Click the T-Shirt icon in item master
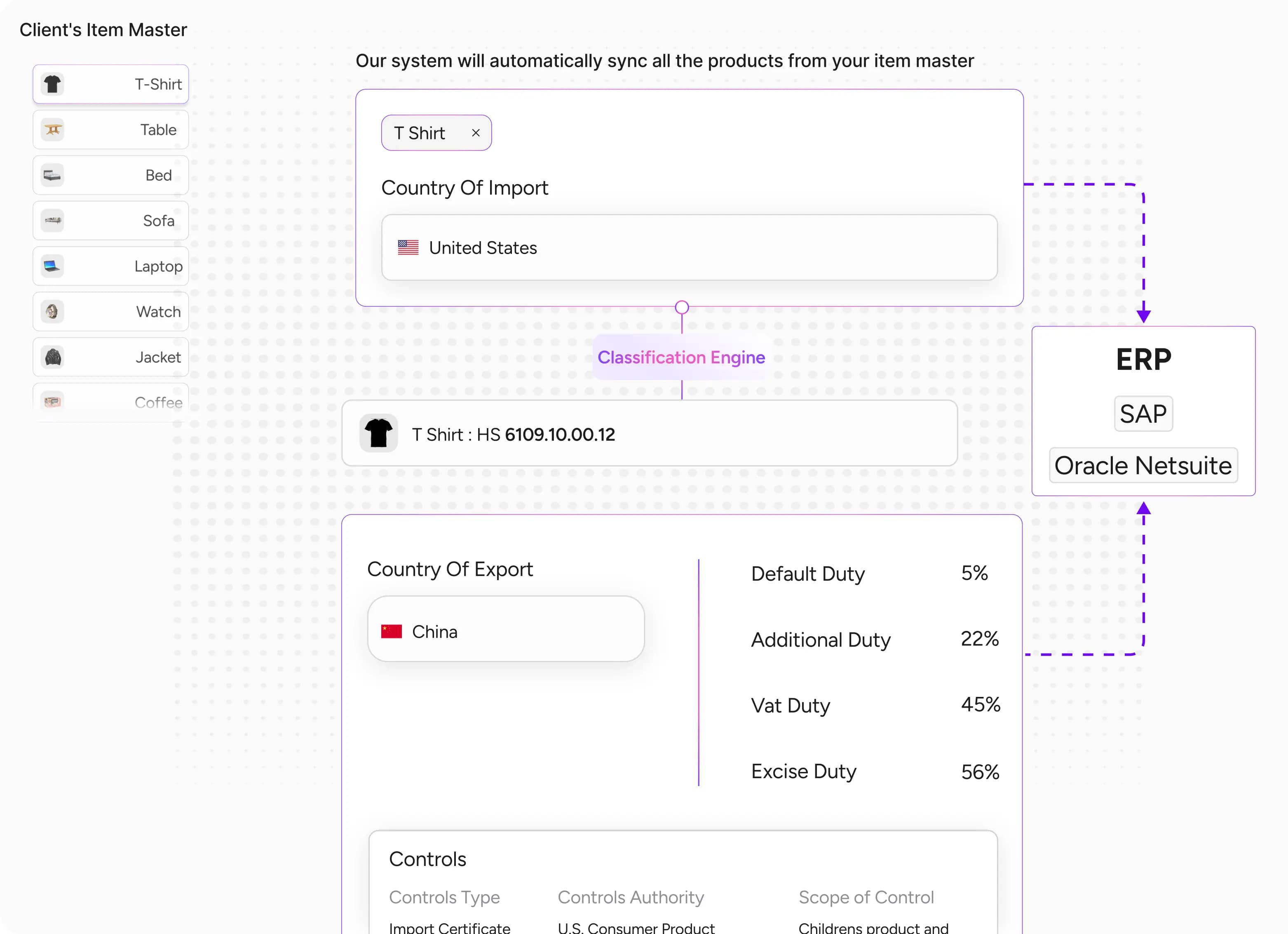 point(52,84)
